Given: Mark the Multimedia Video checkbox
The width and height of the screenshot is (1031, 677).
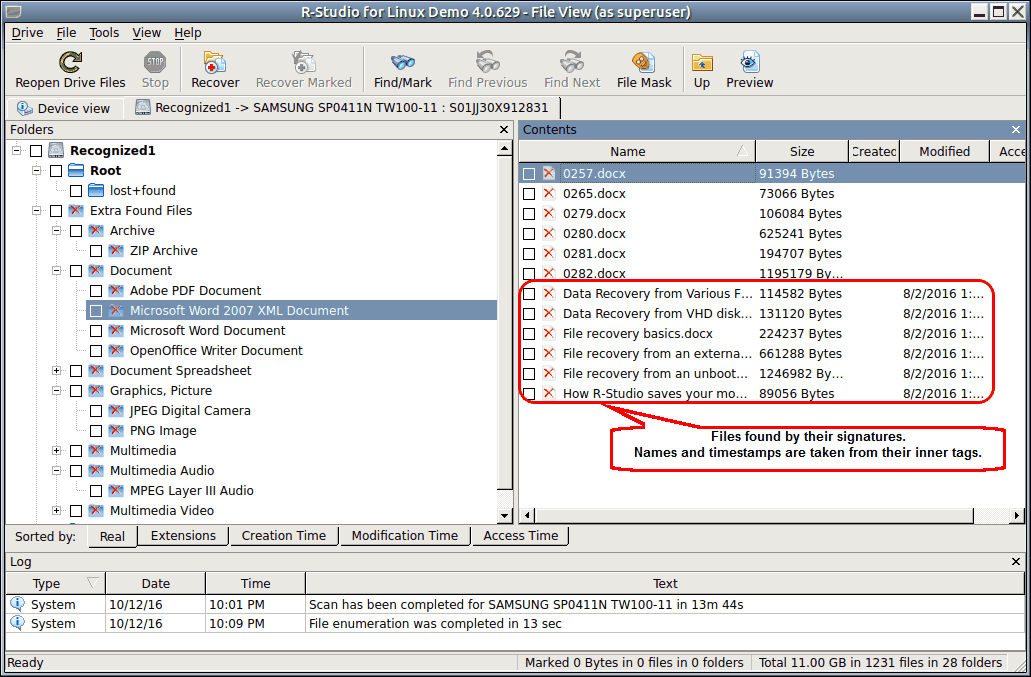Looking at the screenshot, I should [x=76, y=511].
